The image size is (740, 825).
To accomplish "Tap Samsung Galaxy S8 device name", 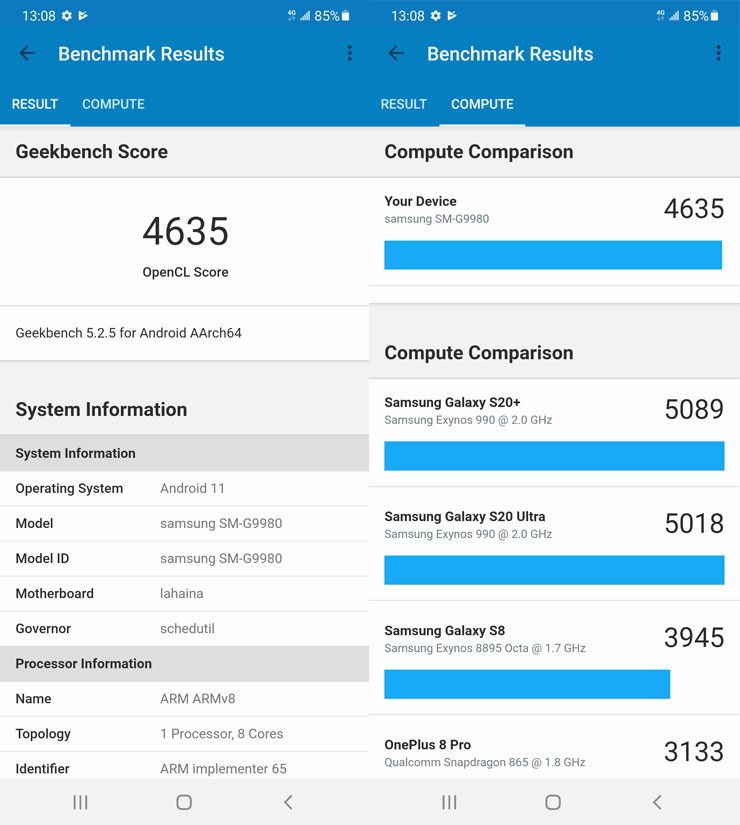I will point(444,631).
